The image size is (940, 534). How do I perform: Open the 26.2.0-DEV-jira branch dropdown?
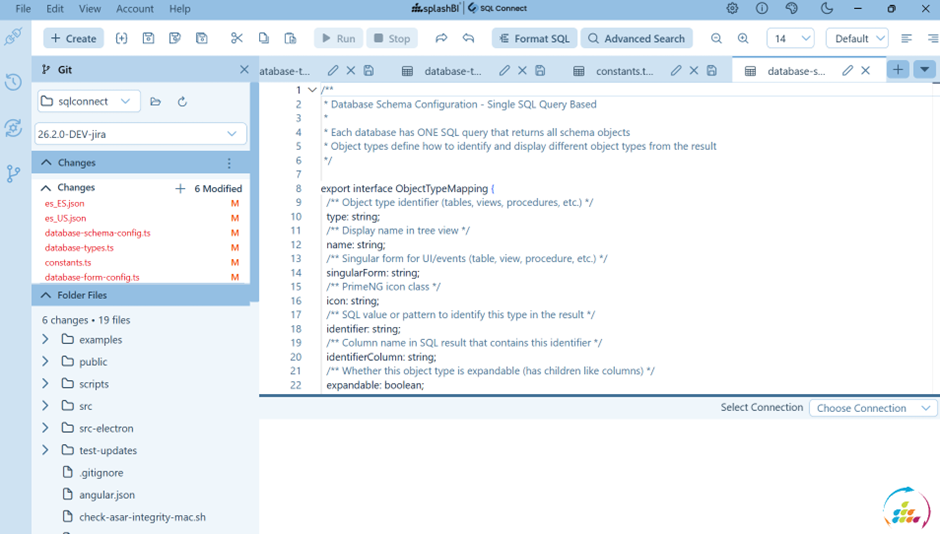141,133
